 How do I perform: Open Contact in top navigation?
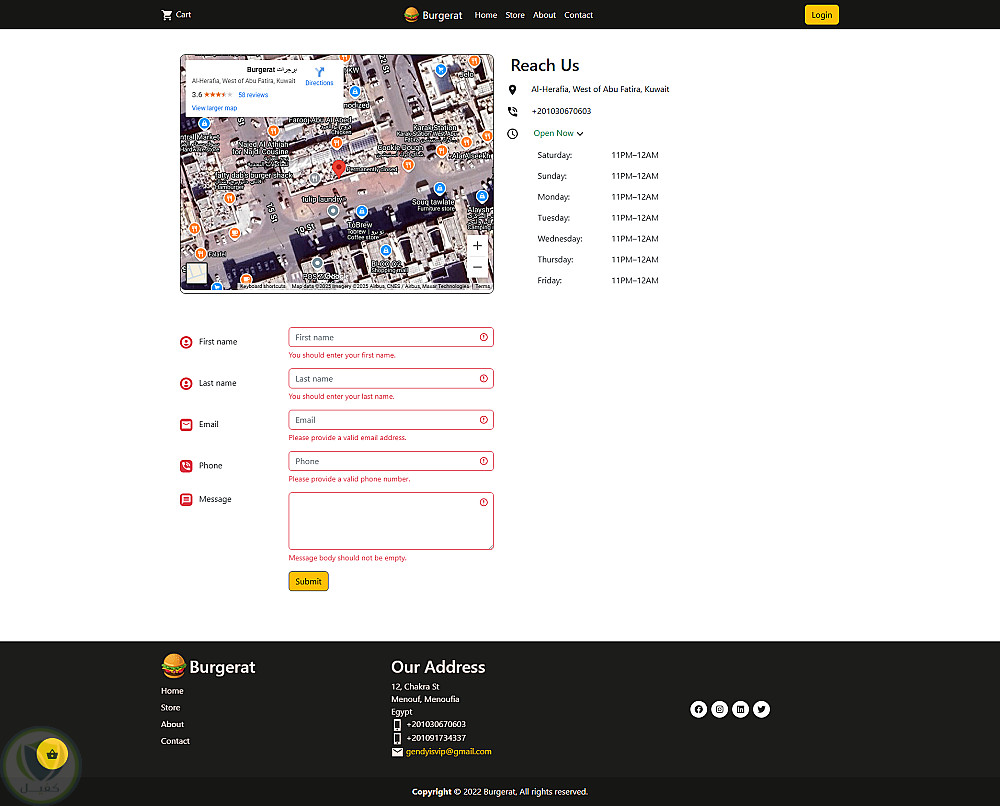[x=578, y=15]
